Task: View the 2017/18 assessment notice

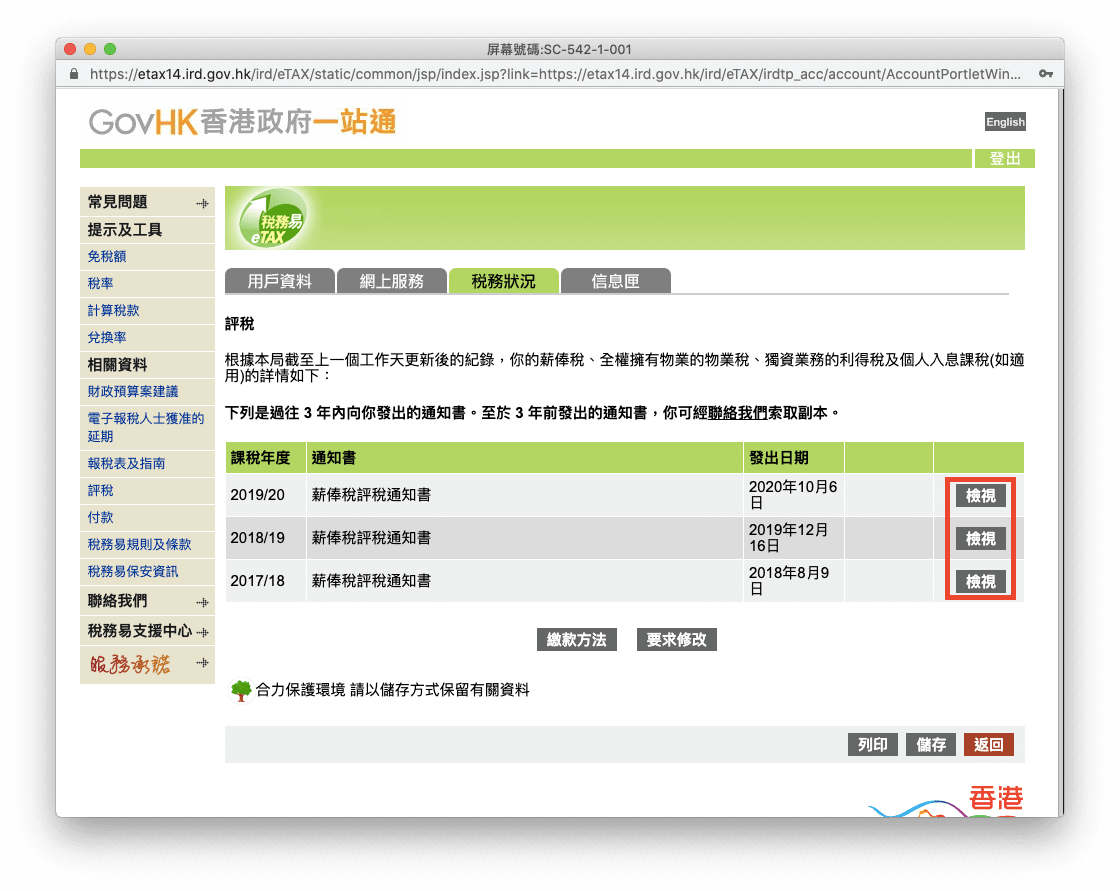Action: click(980, 581)
